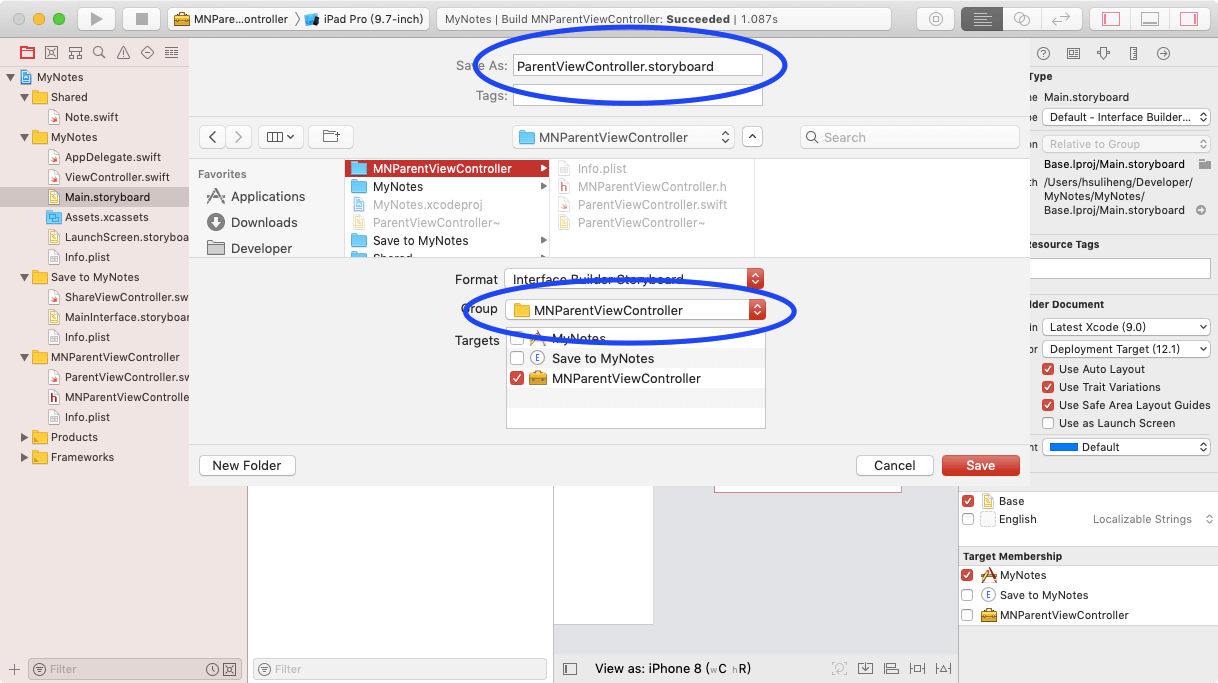Check MNParentViewController in Target Membership
The height and width of the screenshot is (683, 1218).
pyautogui.click(x=968, y=615)
